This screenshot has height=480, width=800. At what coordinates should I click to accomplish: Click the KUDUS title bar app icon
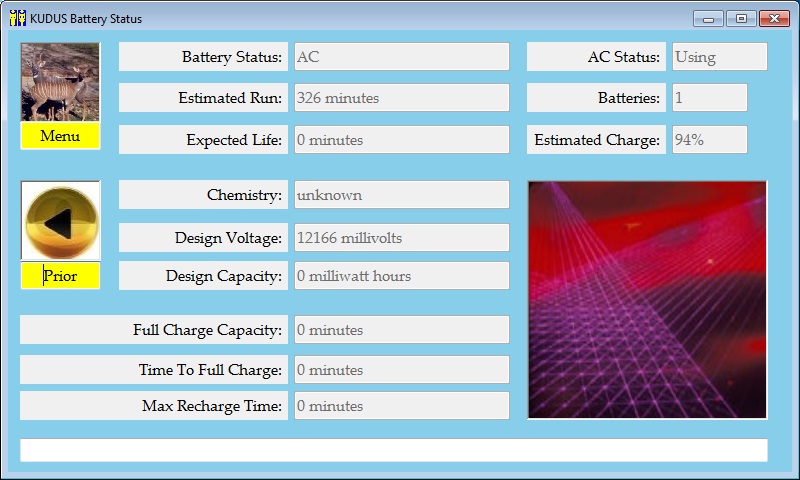pyautogui.click(x=18, y=18)
